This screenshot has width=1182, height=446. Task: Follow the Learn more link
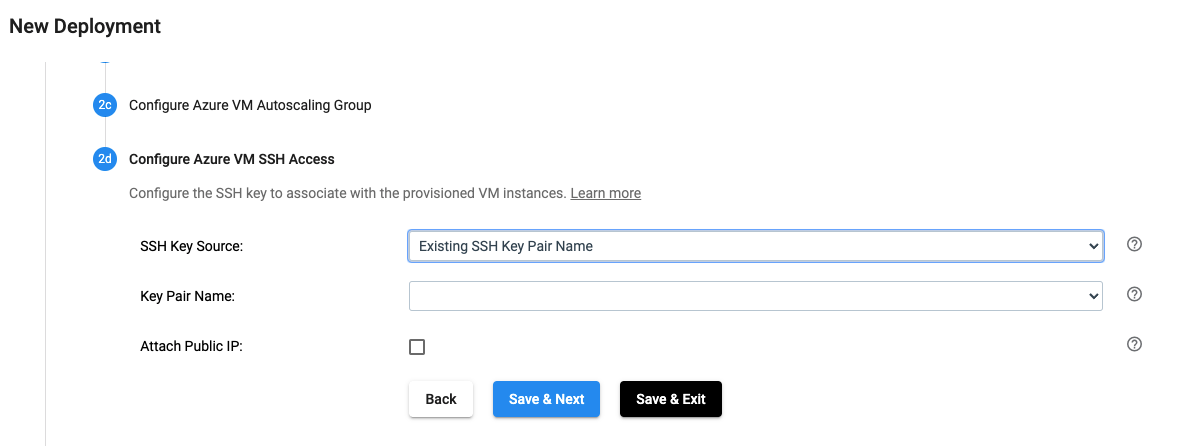[x=605, y=194]
